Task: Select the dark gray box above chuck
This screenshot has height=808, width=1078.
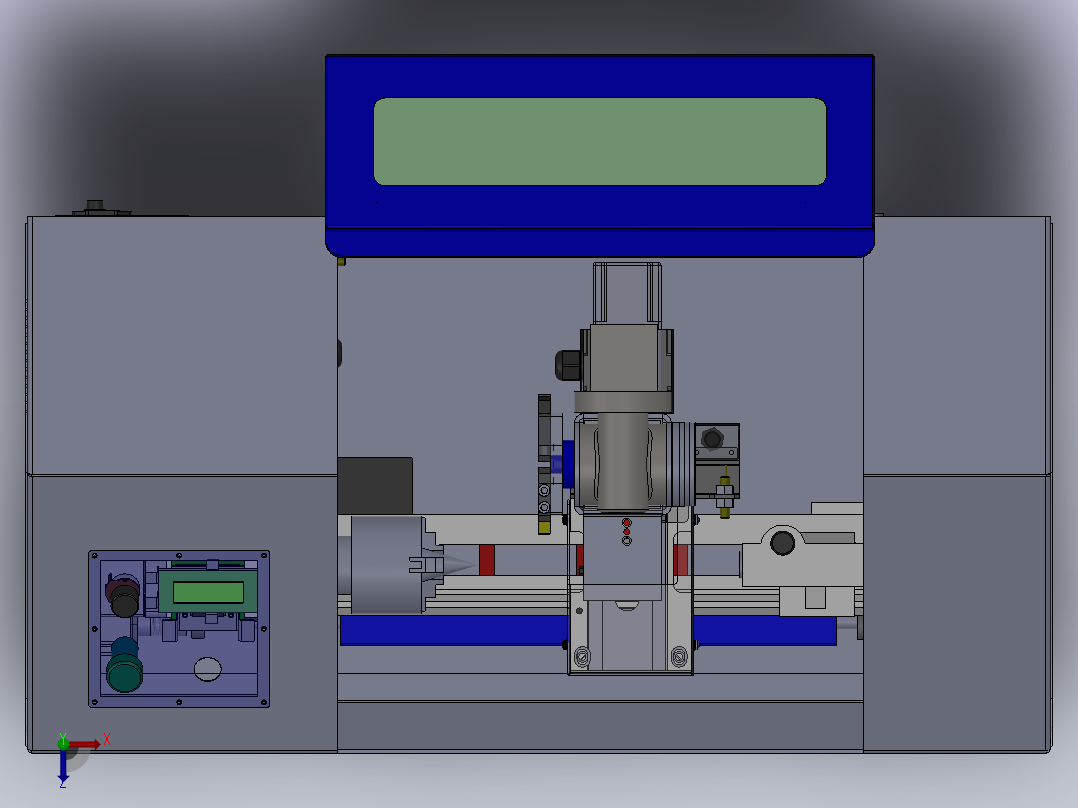Action: tap(375, 485)
